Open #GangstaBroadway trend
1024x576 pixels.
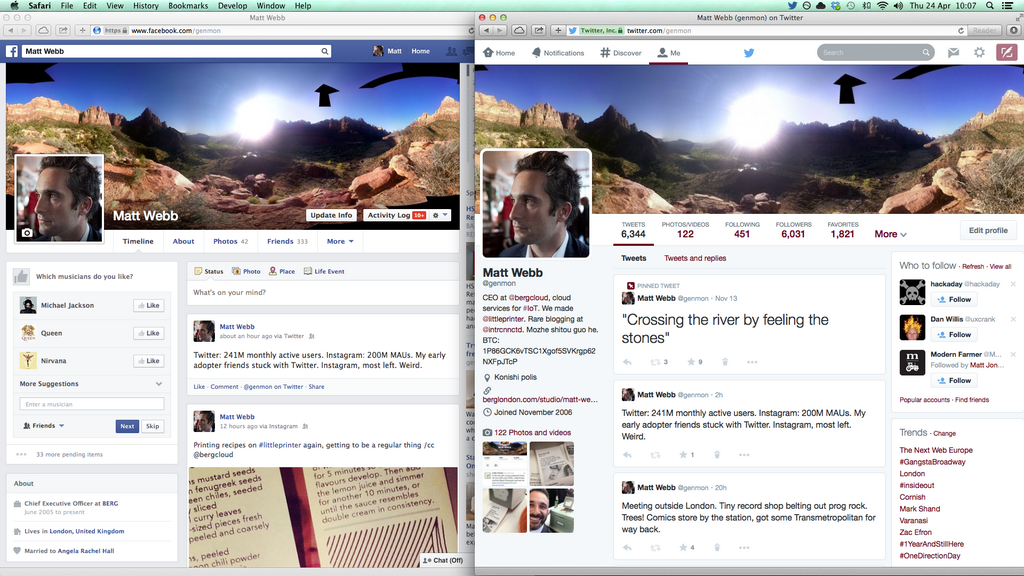932,462
